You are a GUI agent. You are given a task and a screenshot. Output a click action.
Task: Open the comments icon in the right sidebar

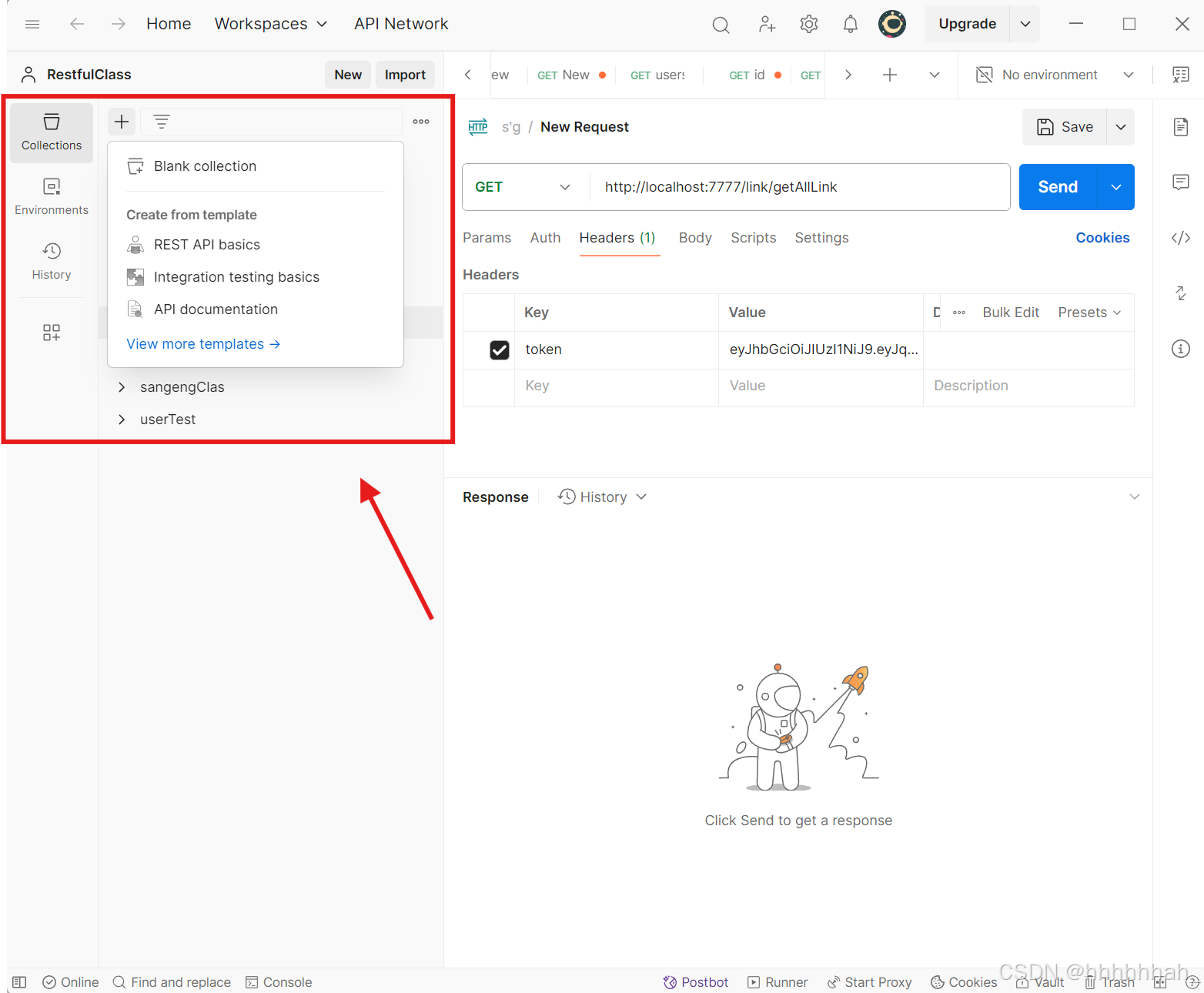click(x=1181, y=182)
